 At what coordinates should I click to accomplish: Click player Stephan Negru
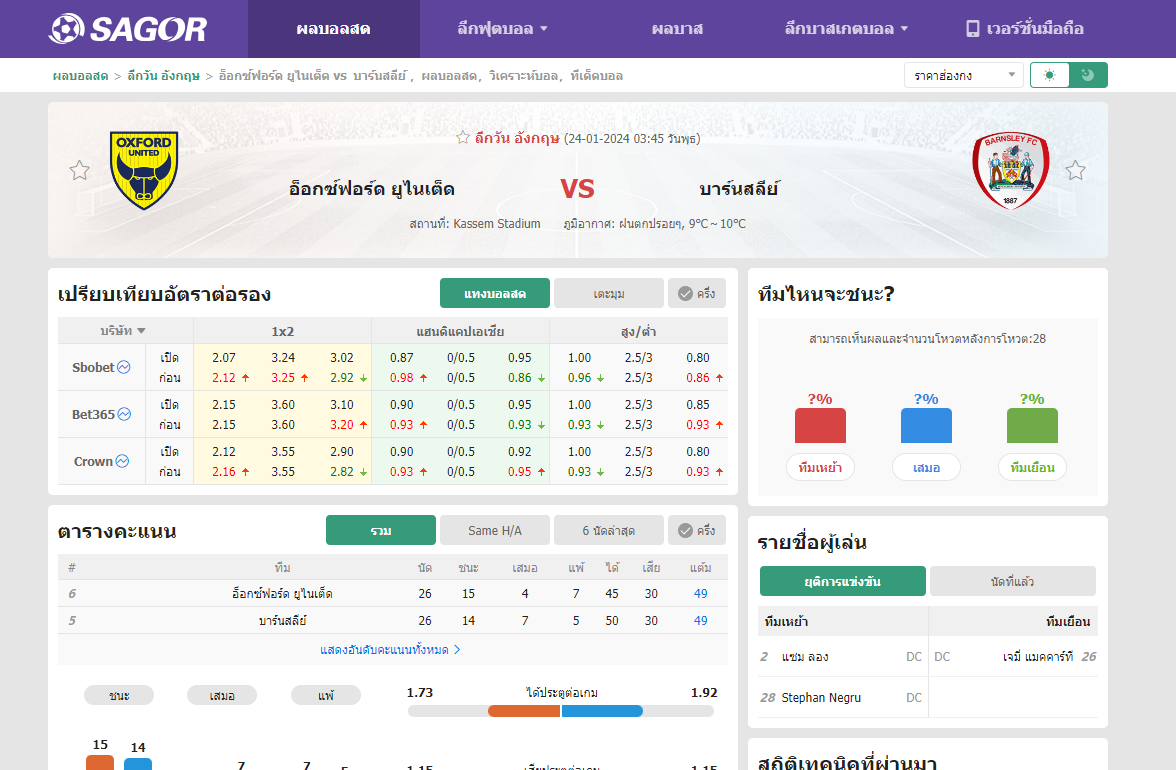[821, 697]
